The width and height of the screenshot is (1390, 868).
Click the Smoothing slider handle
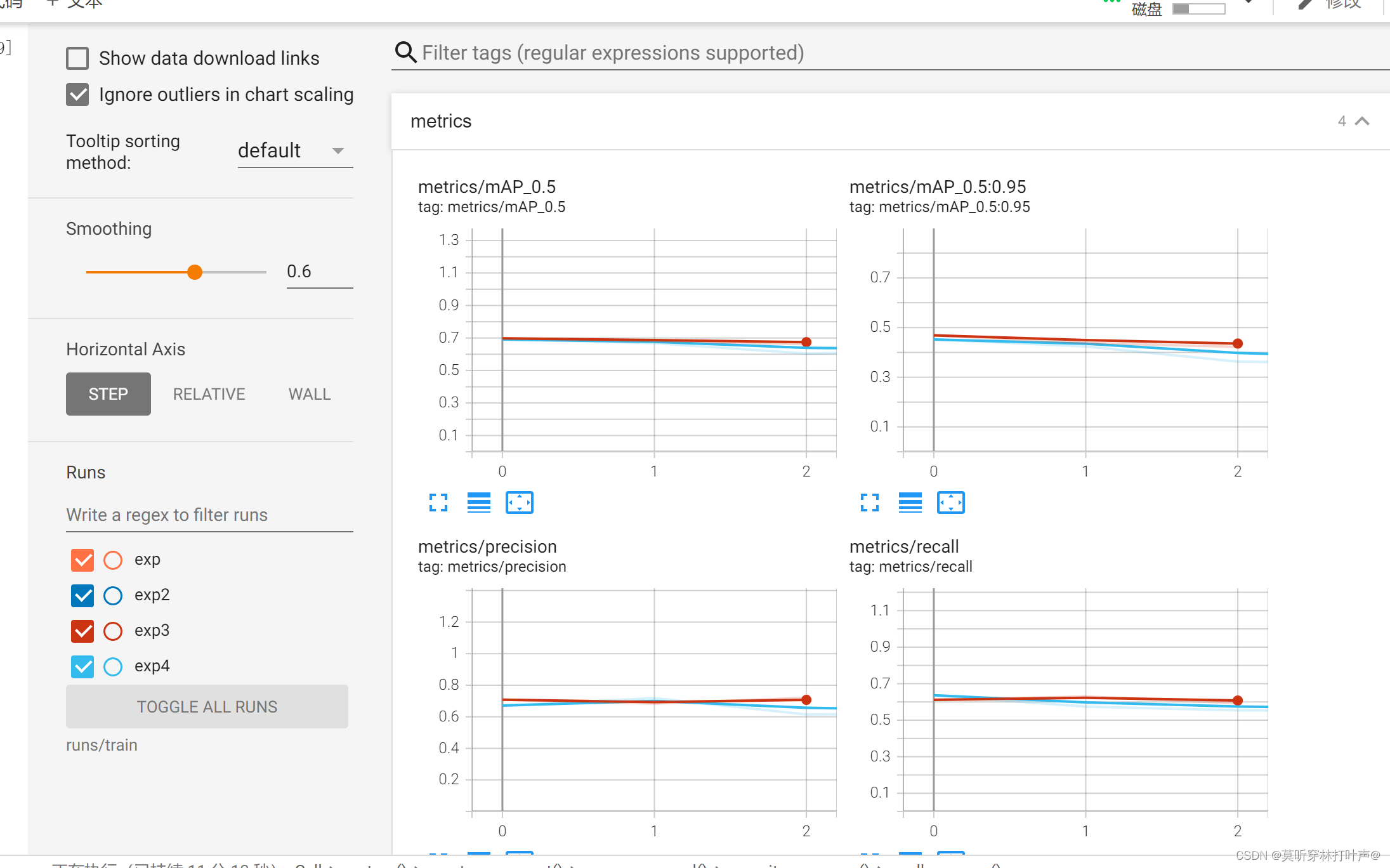coord(195,272)
